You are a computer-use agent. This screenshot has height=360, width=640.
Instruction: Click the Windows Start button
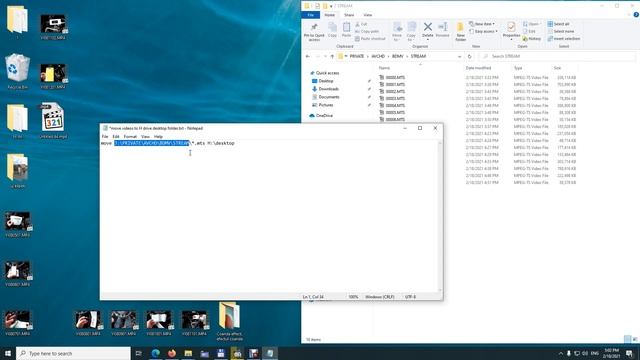pos(8,353)
